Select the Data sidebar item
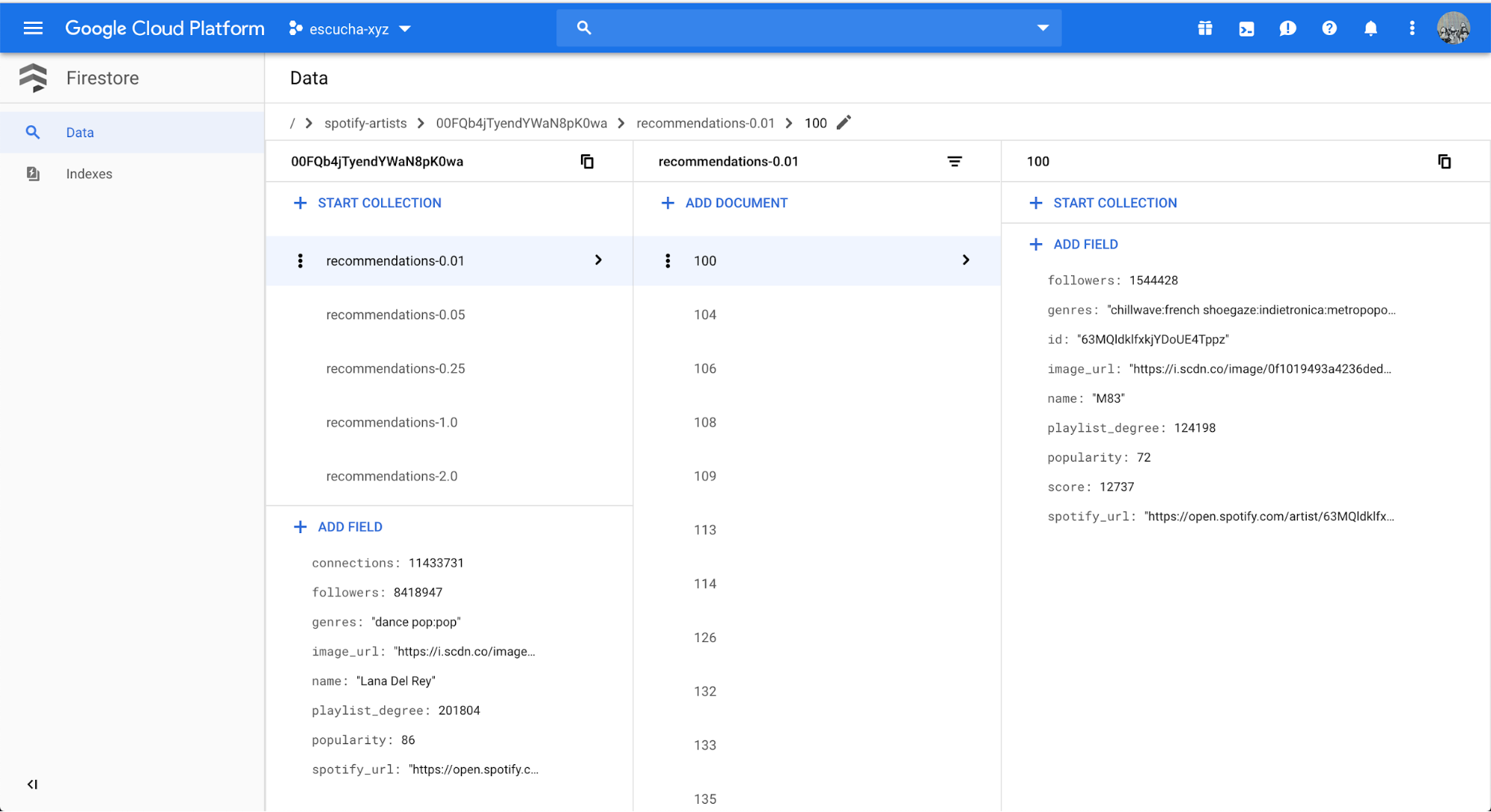 coord(133,133)
